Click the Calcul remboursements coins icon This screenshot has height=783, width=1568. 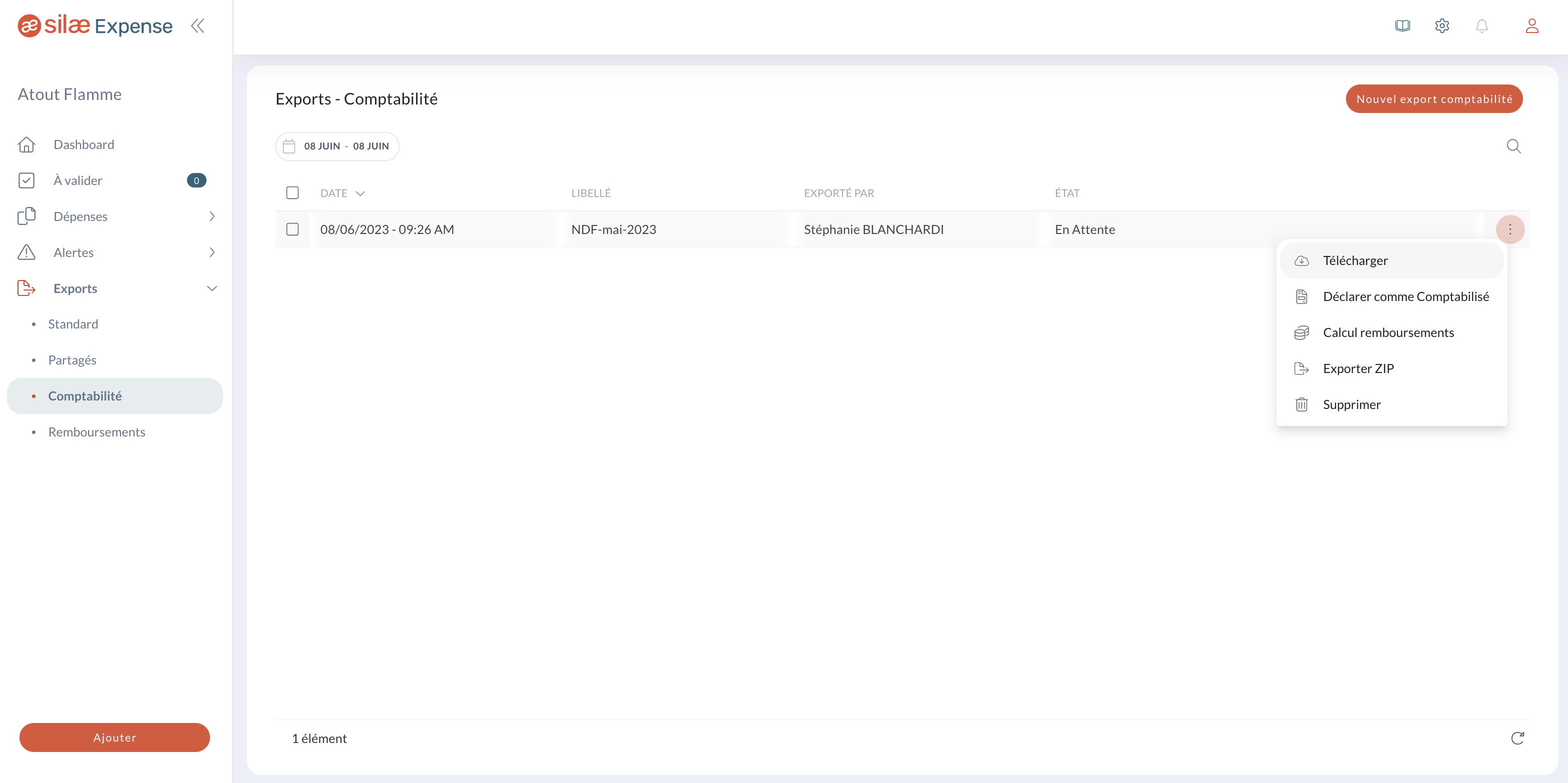1301,332
